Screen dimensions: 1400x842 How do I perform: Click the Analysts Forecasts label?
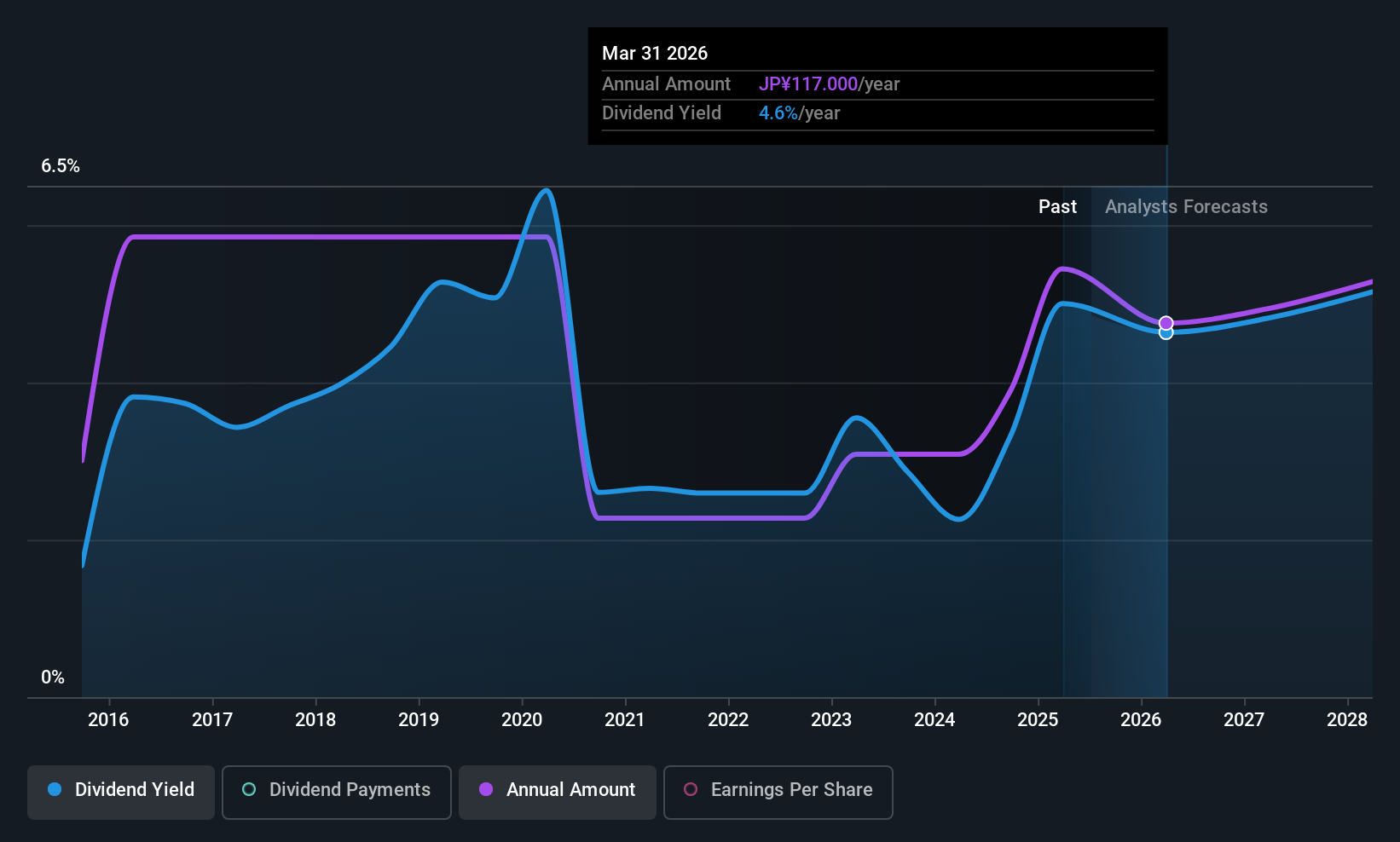[1186, 207]
